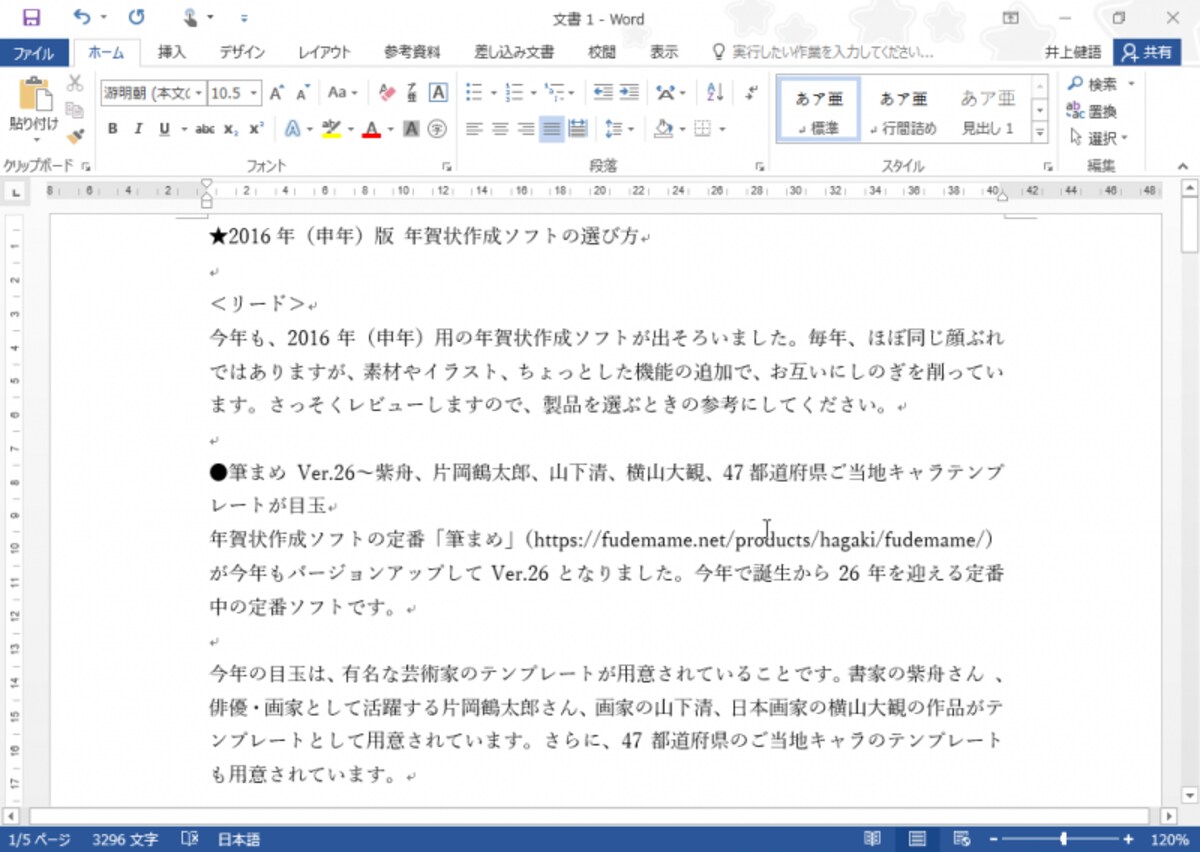Open the font size 10.5 dropdown
The image size is (1200, 852).
[x=254, y=93]
